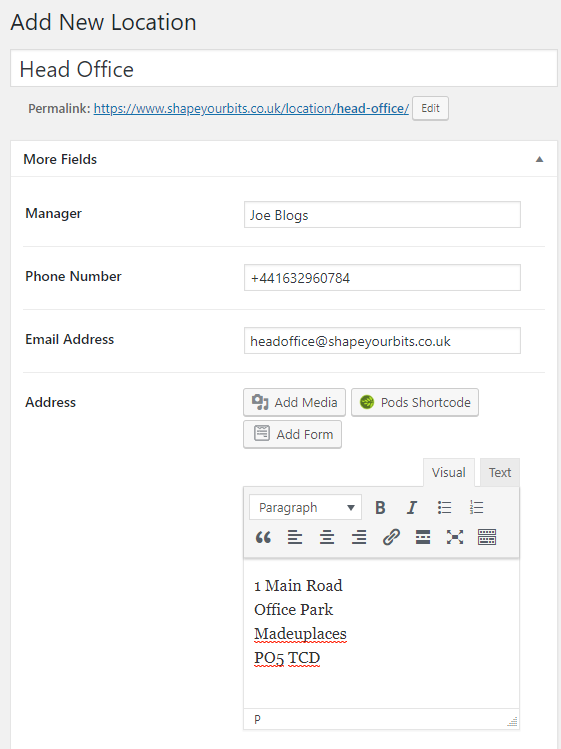Viewport: 561px width, 749px height.
Task: Switch to the Visual editor tab
Action: pyautogui.click(x=449, y=472)
